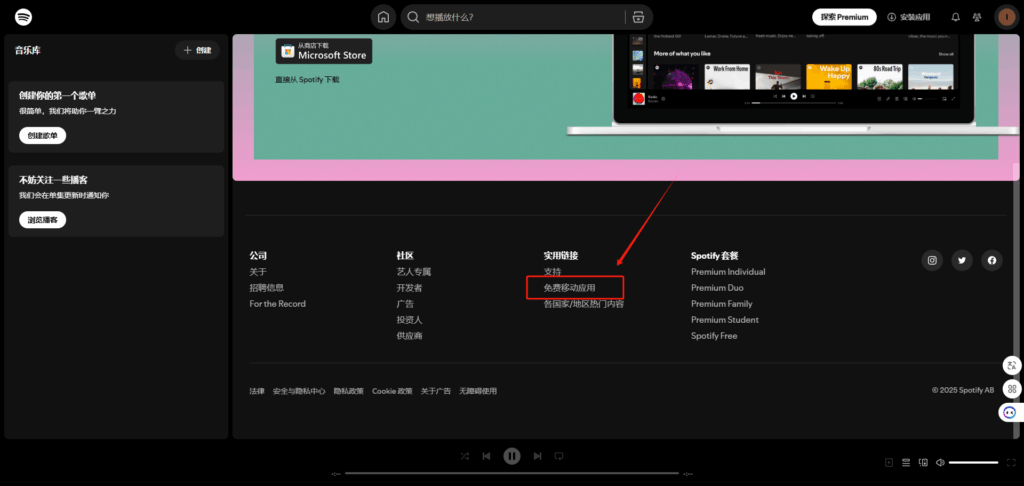Open Spotify's Twitter page

coord(962,260)
